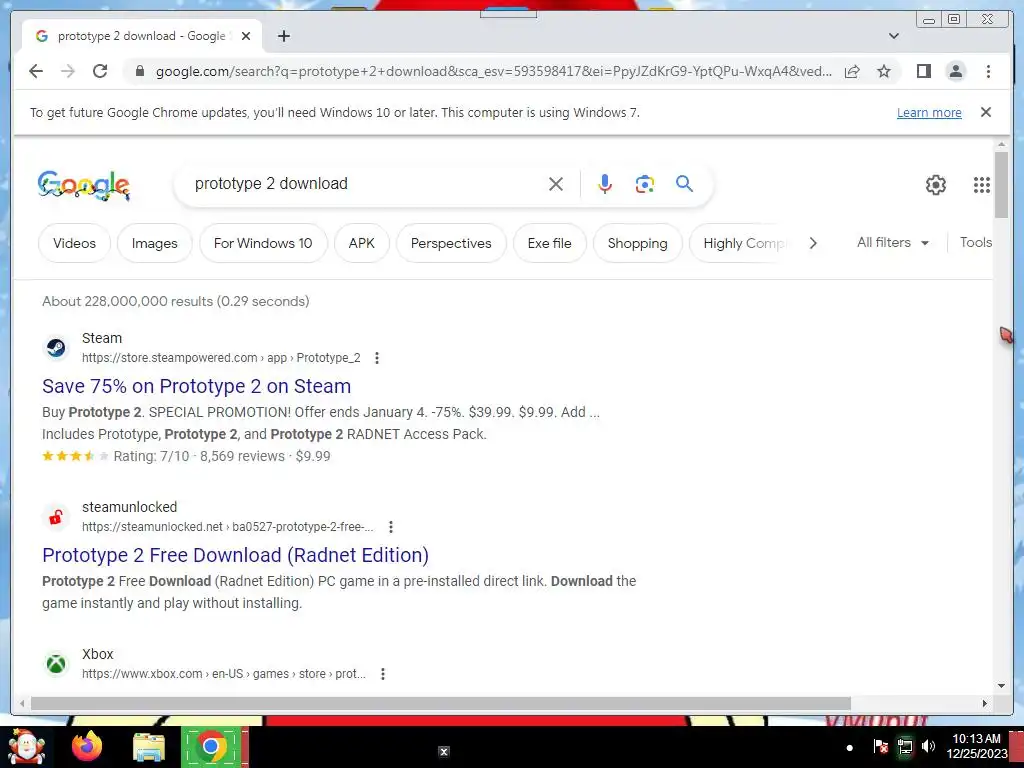View site info via padlock icon
1024x768 pixels.
click(139, 71)
